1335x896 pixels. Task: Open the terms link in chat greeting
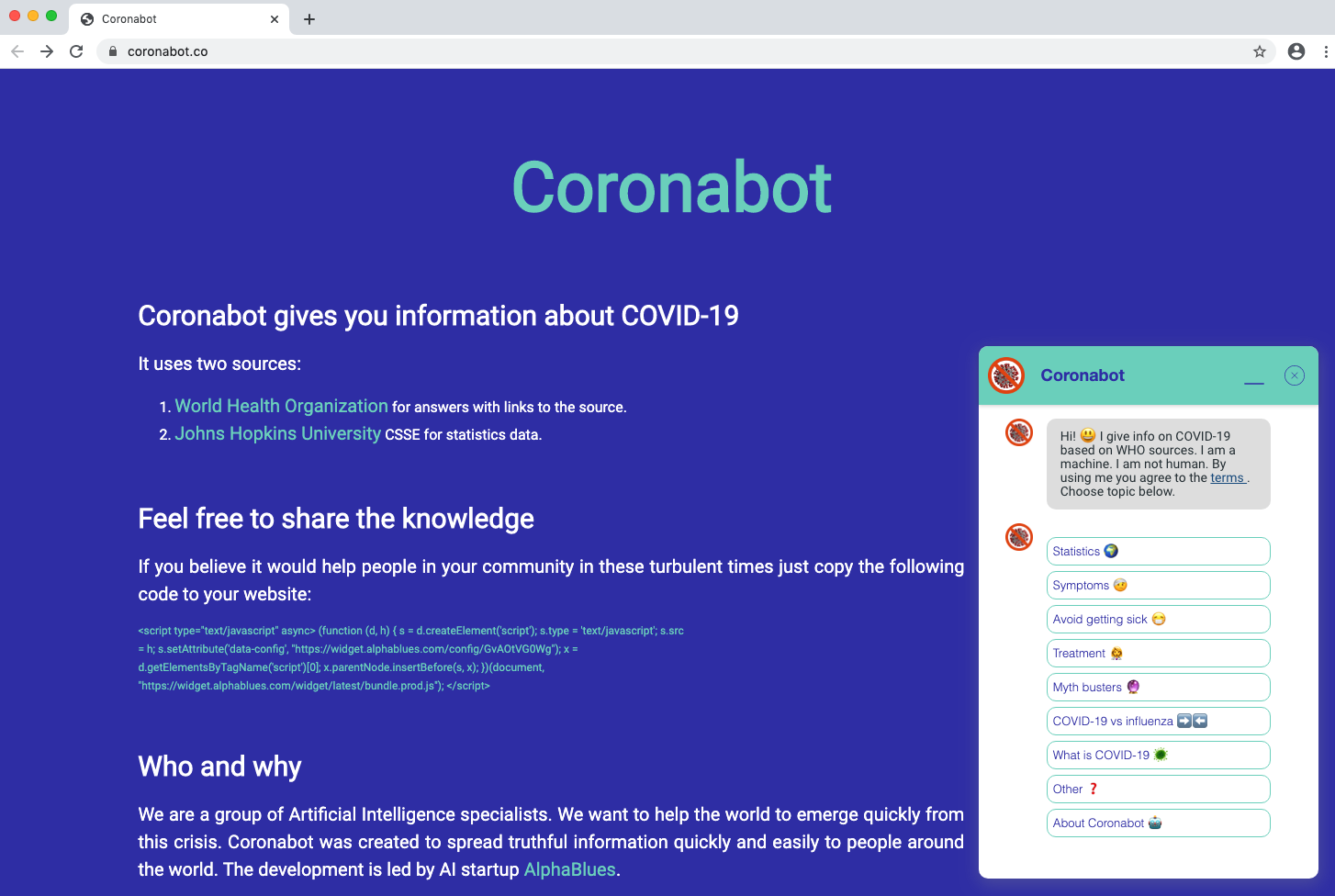1228,477
